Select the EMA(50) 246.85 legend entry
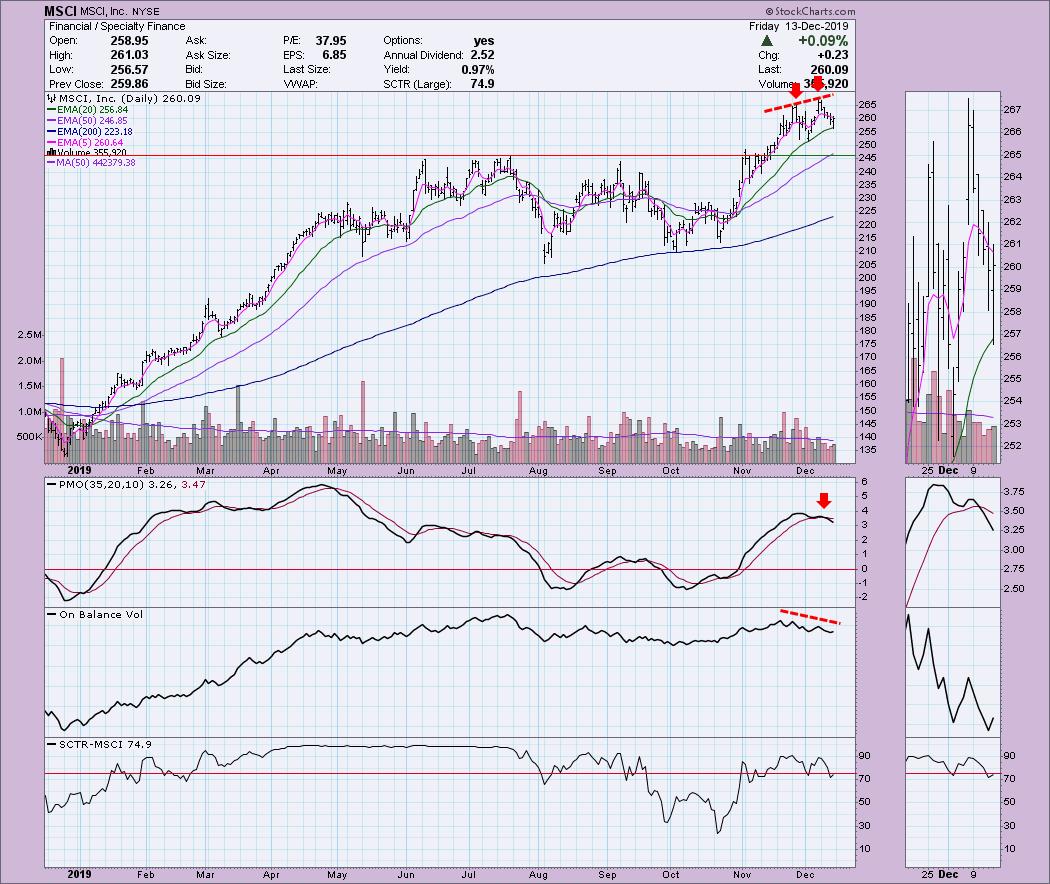1050x884 pixels. [x=95, y=123]
